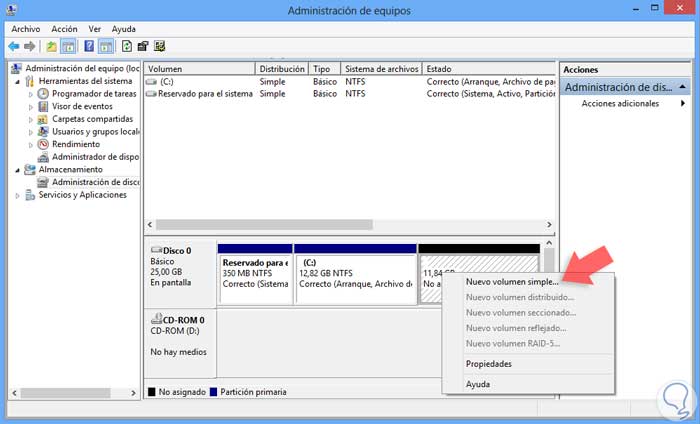Open the Ayuda menu in menu bar
Viewport: 700px width, 424px height.
(x=124, y=29)
